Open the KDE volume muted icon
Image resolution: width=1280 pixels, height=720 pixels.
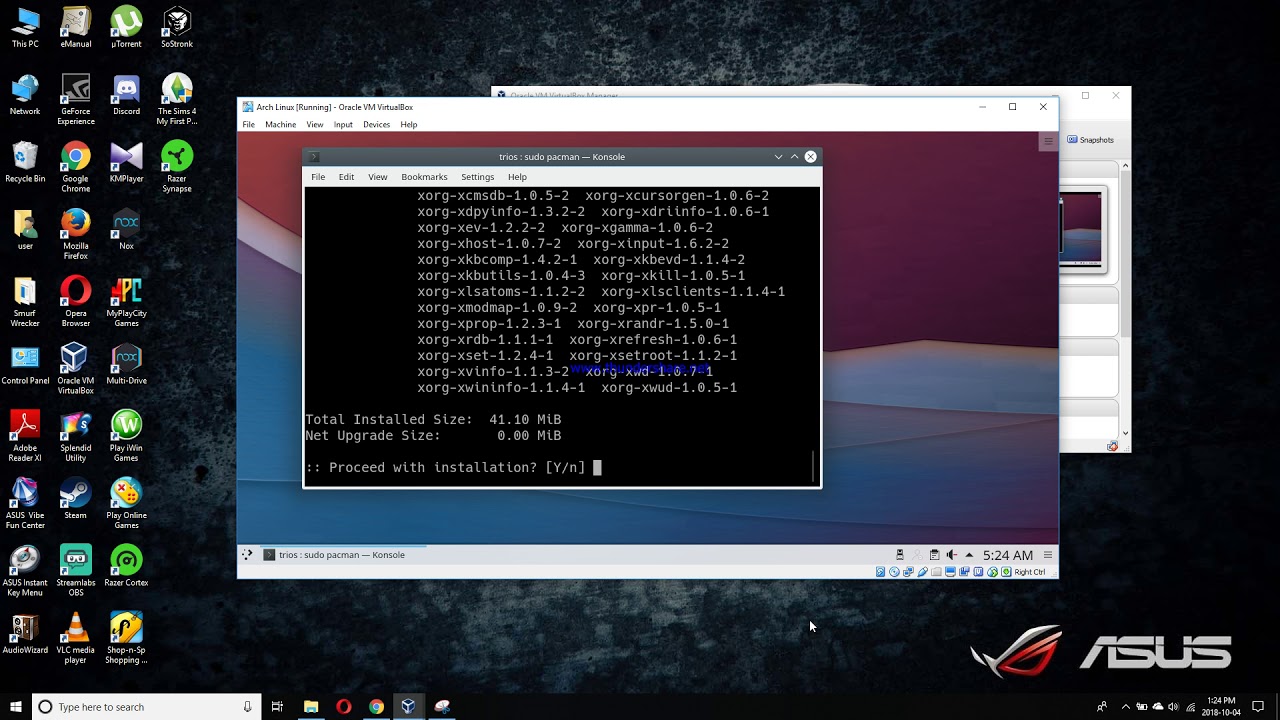coord(952,555)
